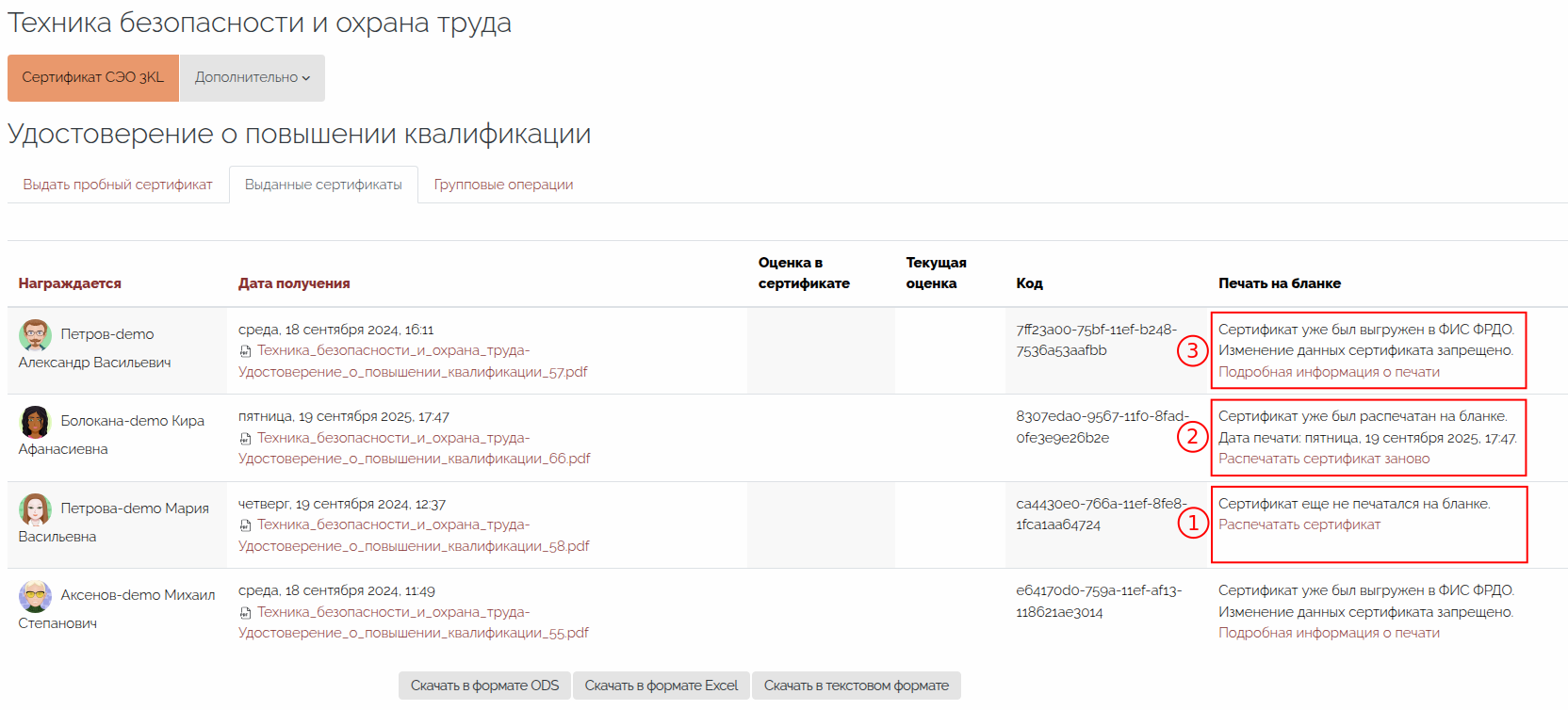
Task: Open the Групповые операции tab
Action: (x=503, y=185)
